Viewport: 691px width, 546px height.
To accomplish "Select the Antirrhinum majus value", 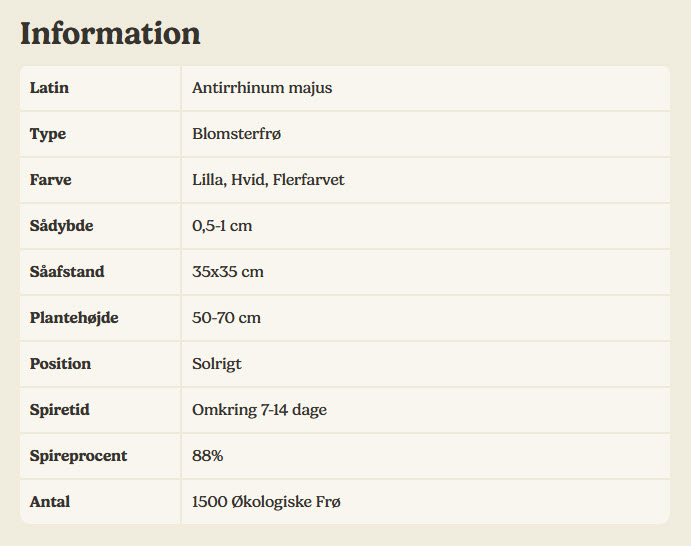I will click(262, 88).
